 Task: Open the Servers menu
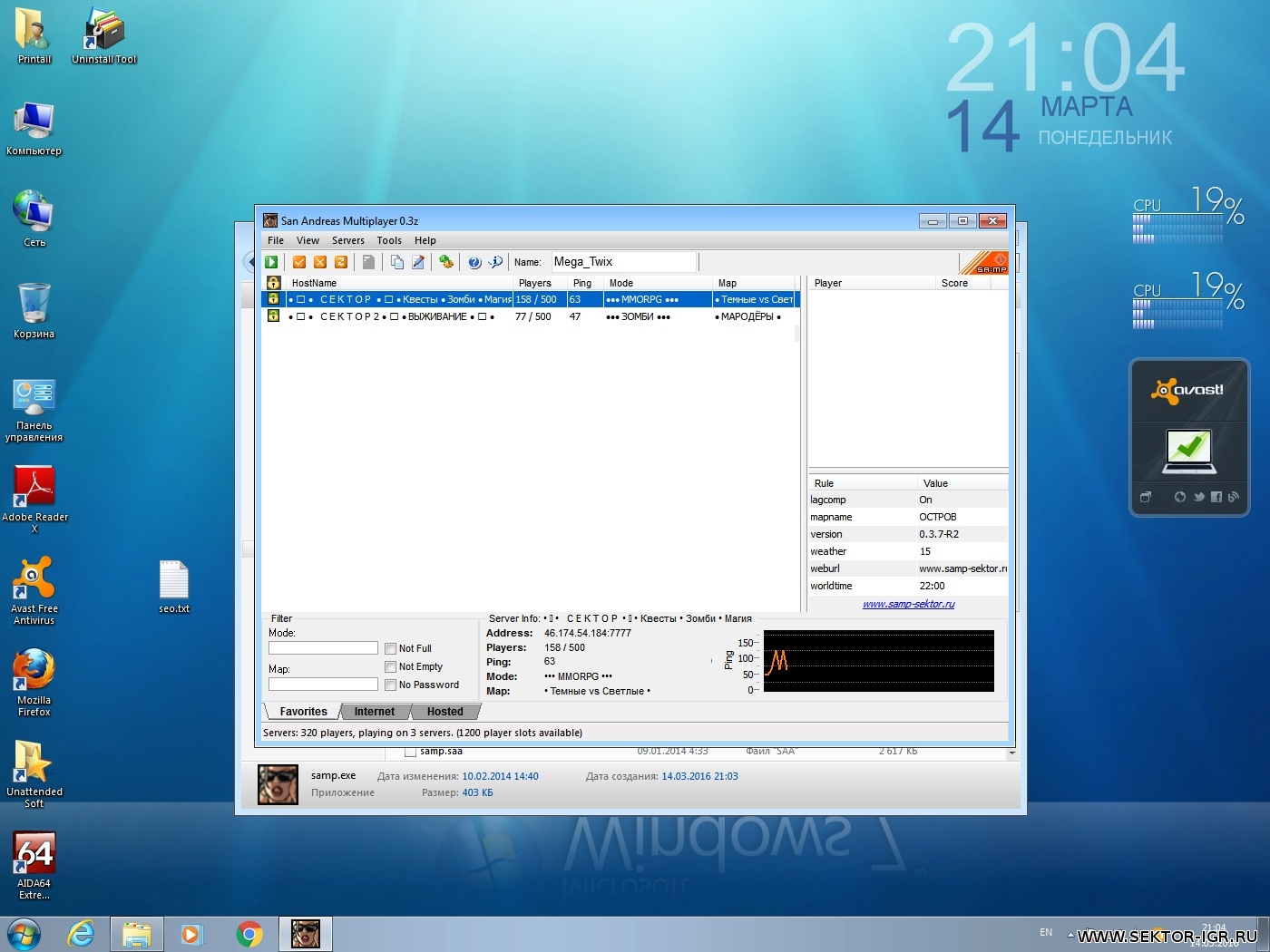pos(347,240)
